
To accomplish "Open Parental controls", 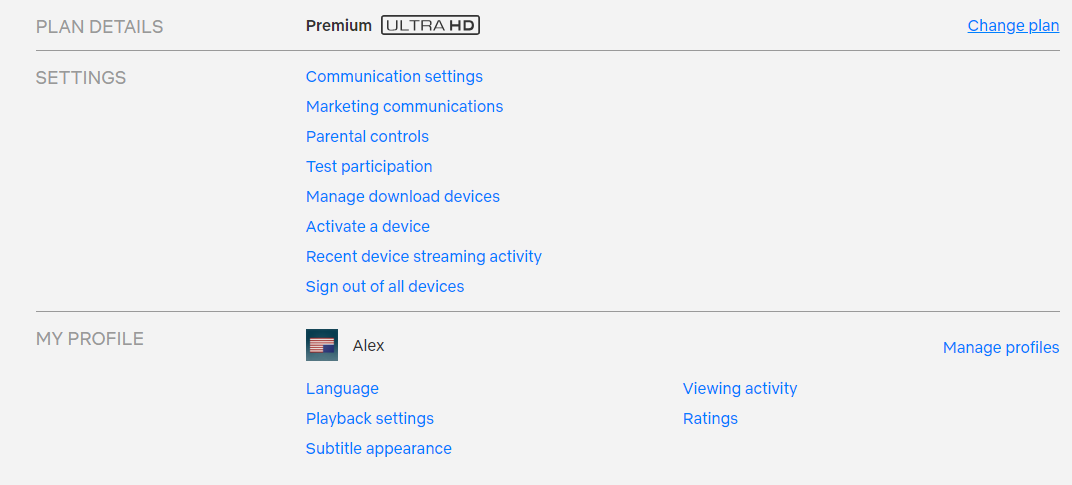I will pos(367,137).
